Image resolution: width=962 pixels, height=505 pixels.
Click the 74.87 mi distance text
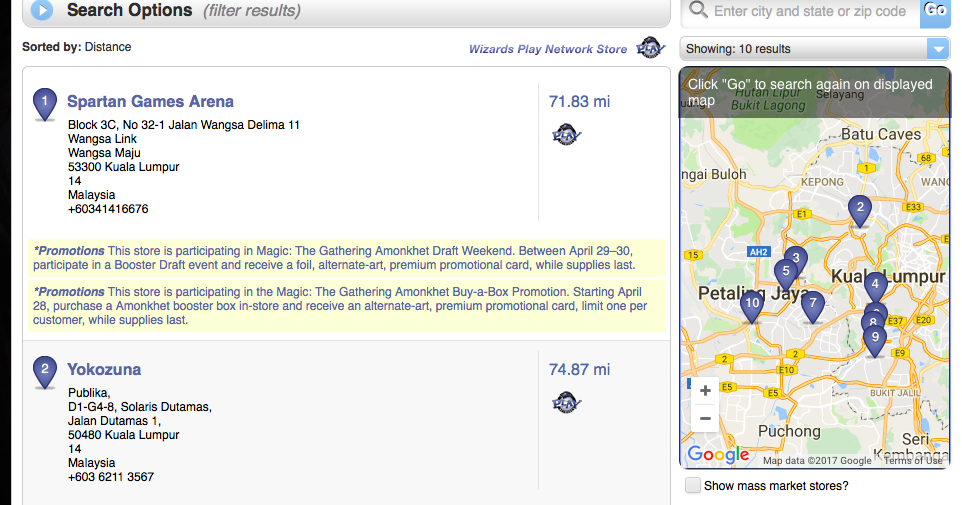point(579,369)
